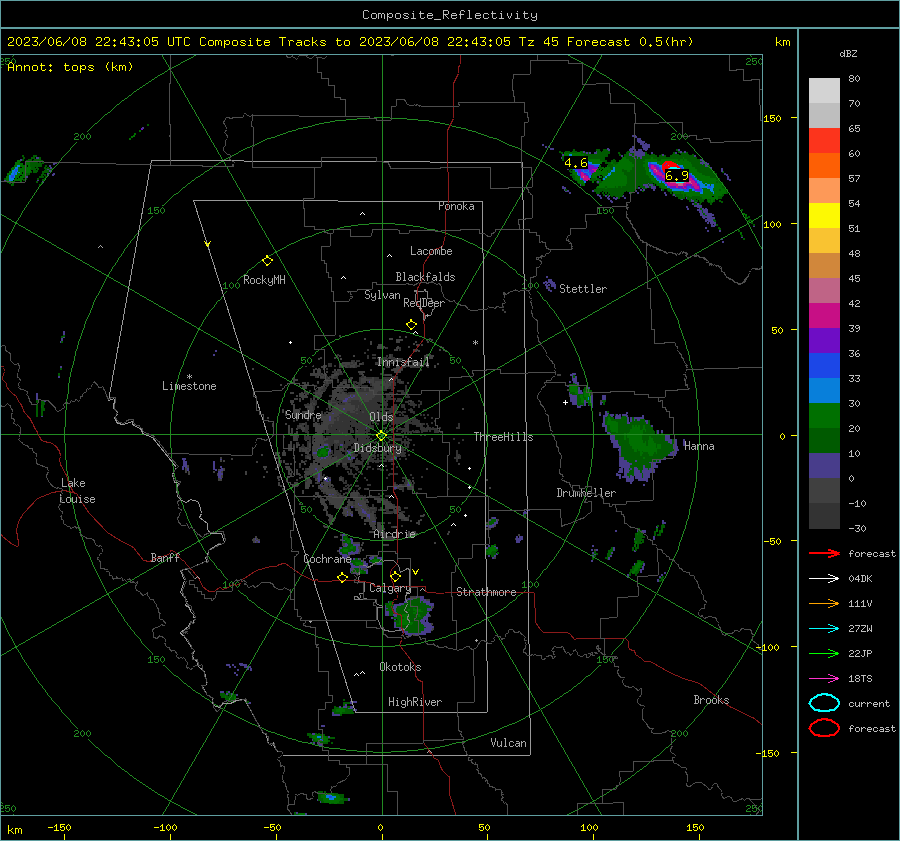Click the Annot: tops (km) label
This screenshot has width=900, height=841.
pyautogui.click(x=70, y=67)
